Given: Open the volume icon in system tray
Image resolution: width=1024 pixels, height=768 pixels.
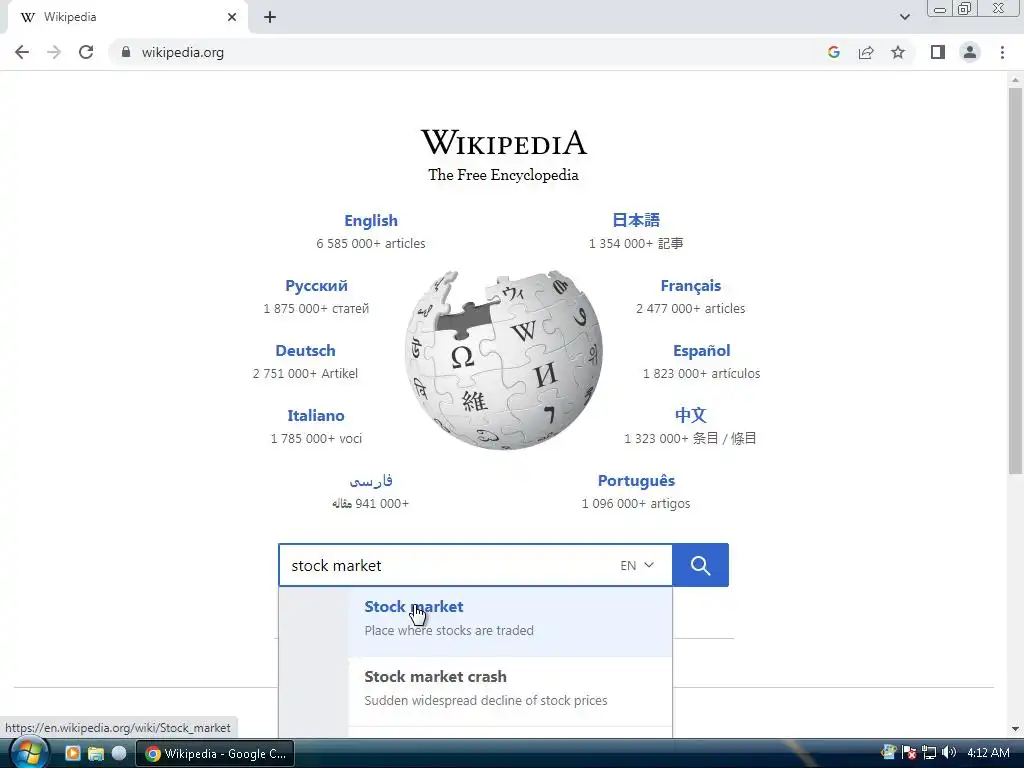Looking at the screenshot, I should 949,752.
